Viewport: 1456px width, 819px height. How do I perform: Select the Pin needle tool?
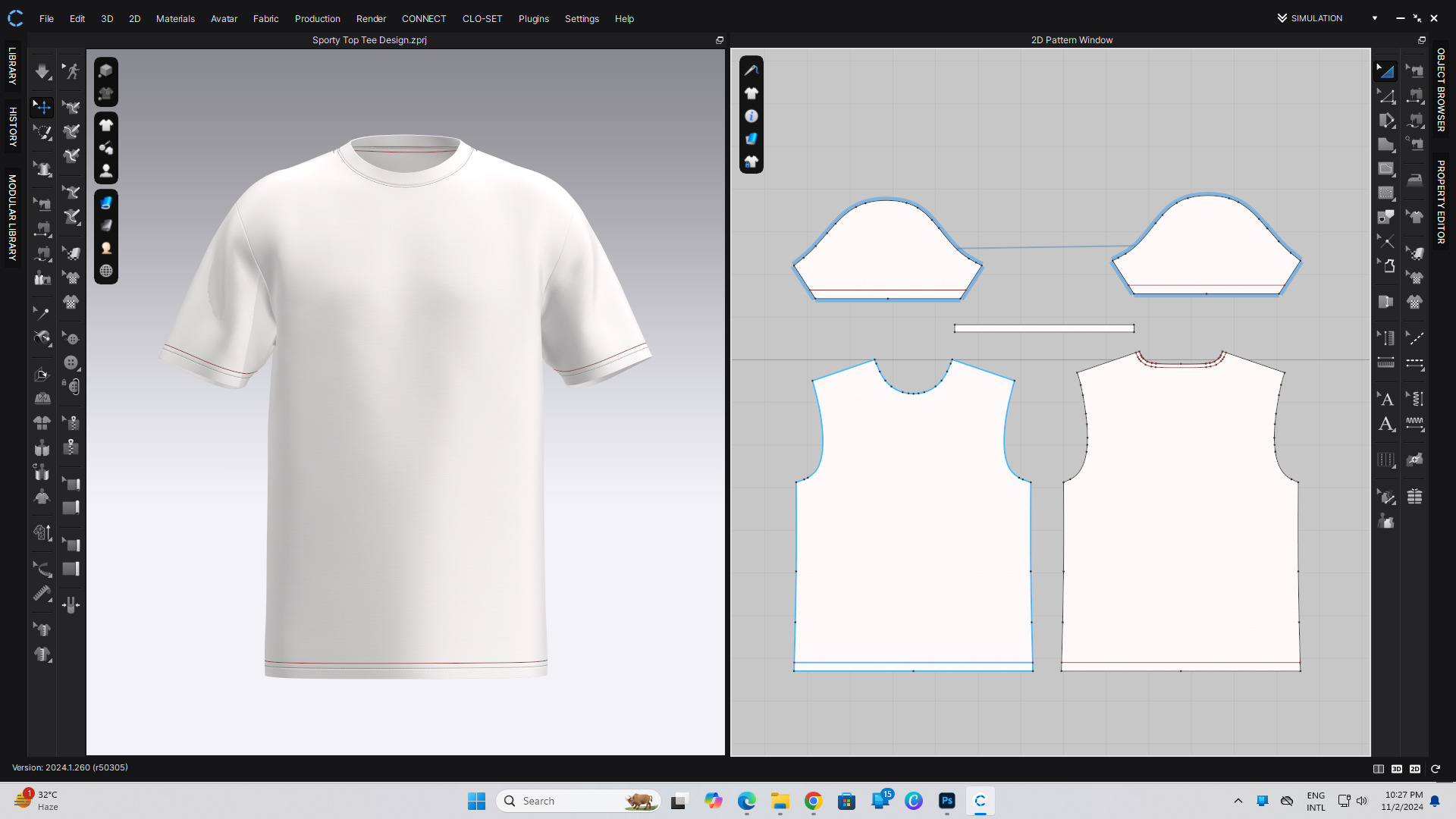click(42, 312)
